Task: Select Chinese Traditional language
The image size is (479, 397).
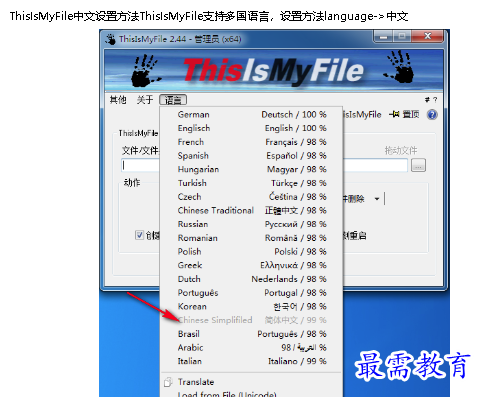Action: pyautogui.click(x=252, y=210)
